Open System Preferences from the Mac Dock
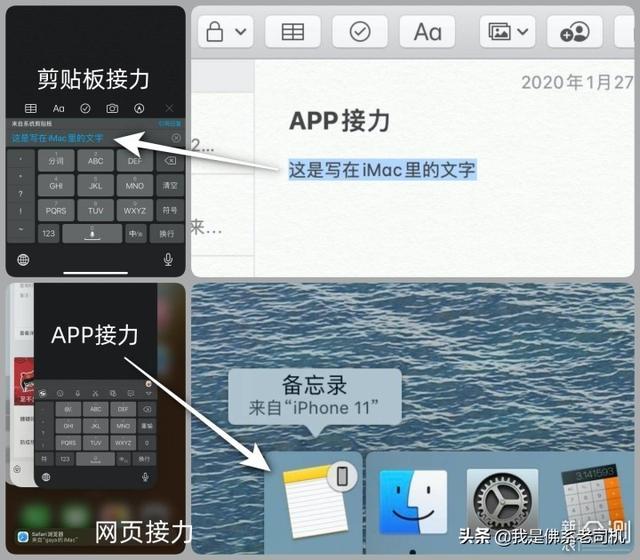The image size is (640, 560). click(502, 501)
